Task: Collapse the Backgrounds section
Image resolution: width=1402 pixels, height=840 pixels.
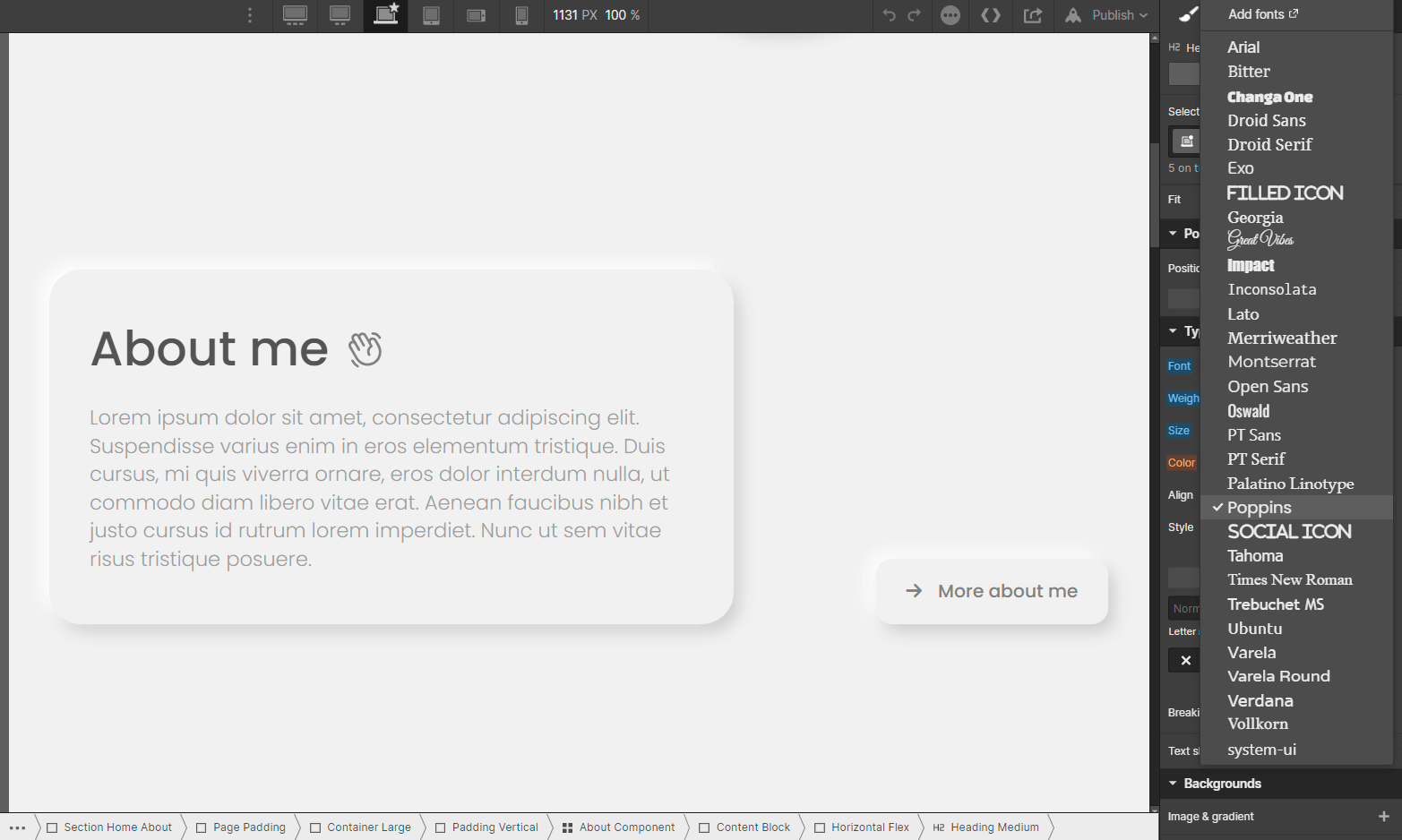Action: tap(1173, 784)
